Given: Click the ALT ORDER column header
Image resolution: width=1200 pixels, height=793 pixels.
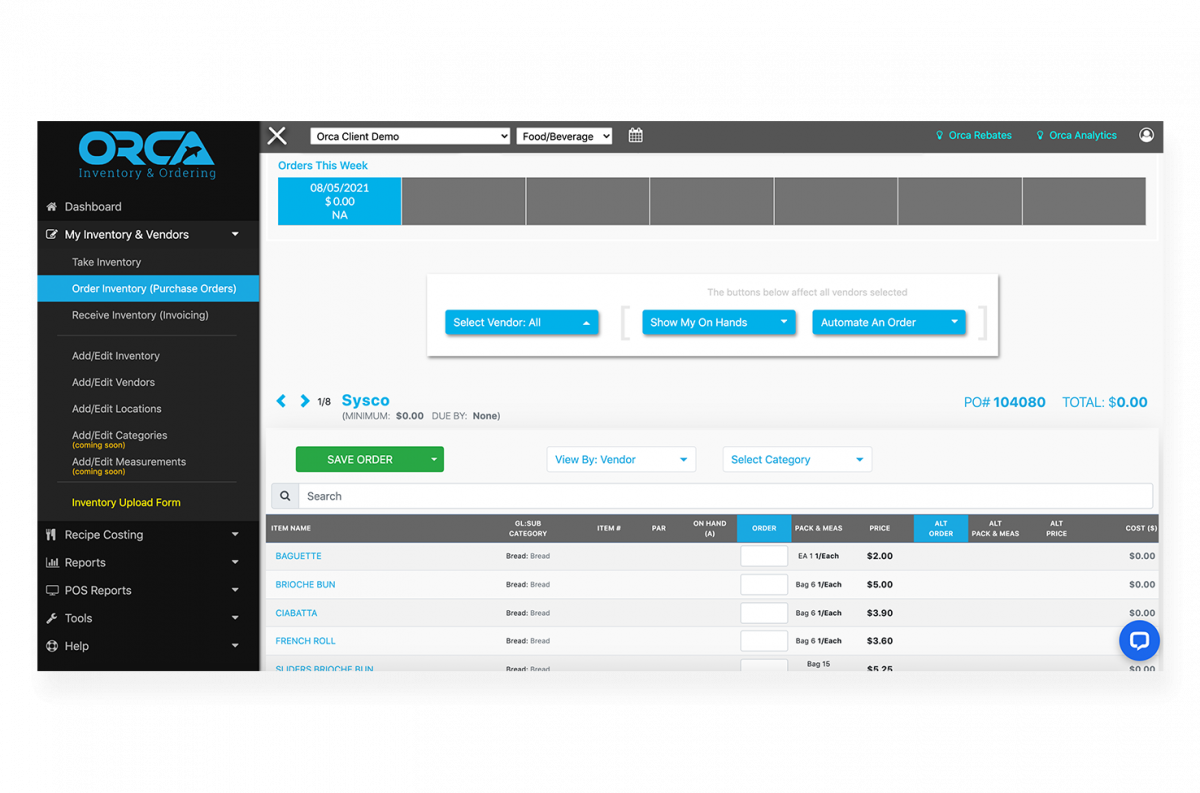Looking at the screenshot, I should click(x=941, y=528).
